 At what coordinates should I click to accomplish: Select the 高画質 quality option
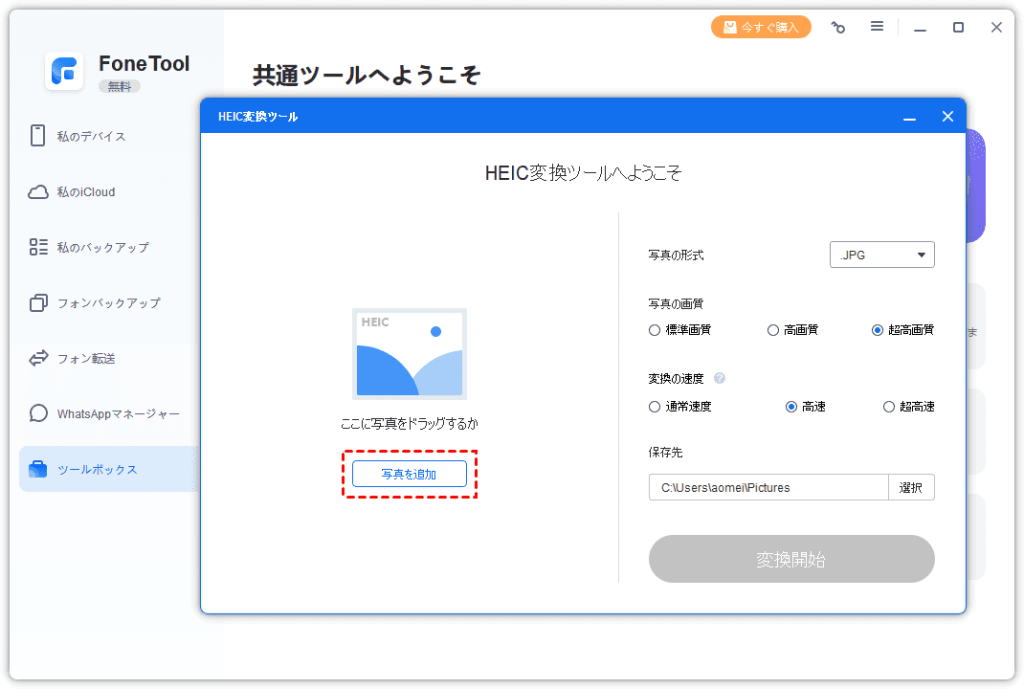773,330
